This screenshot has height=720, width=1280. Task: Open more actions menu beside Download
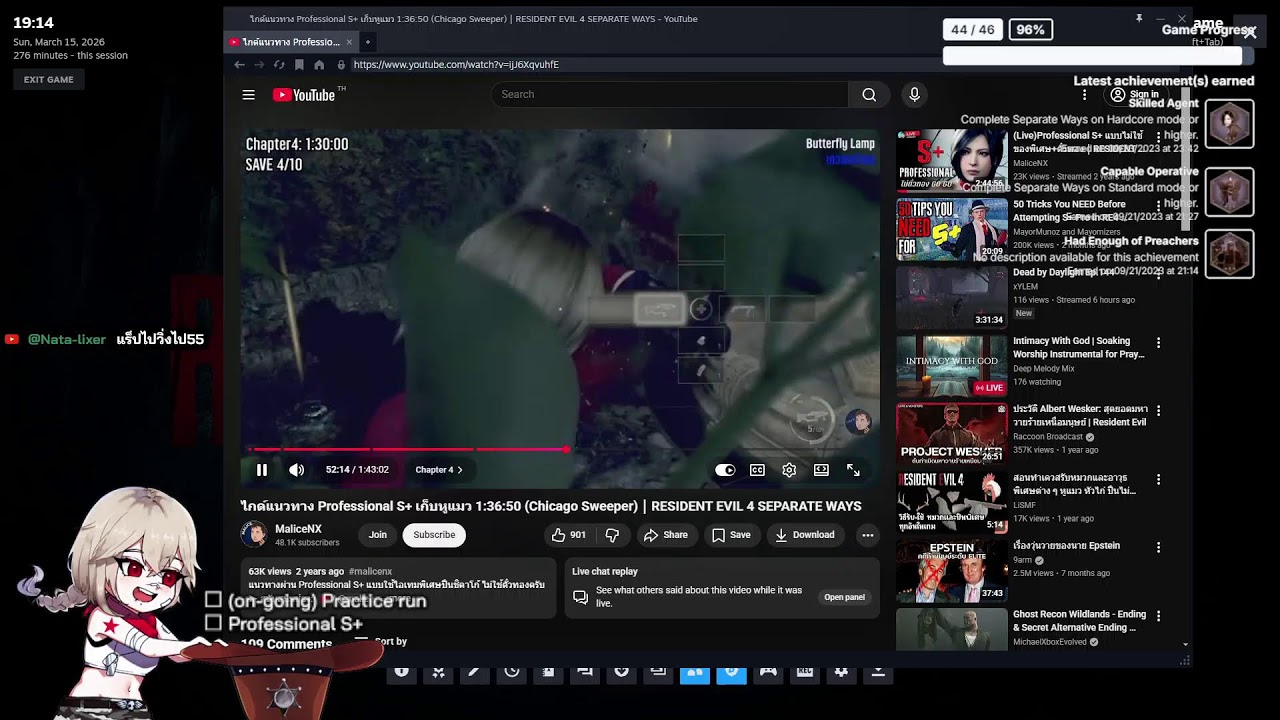pos(868,535)
